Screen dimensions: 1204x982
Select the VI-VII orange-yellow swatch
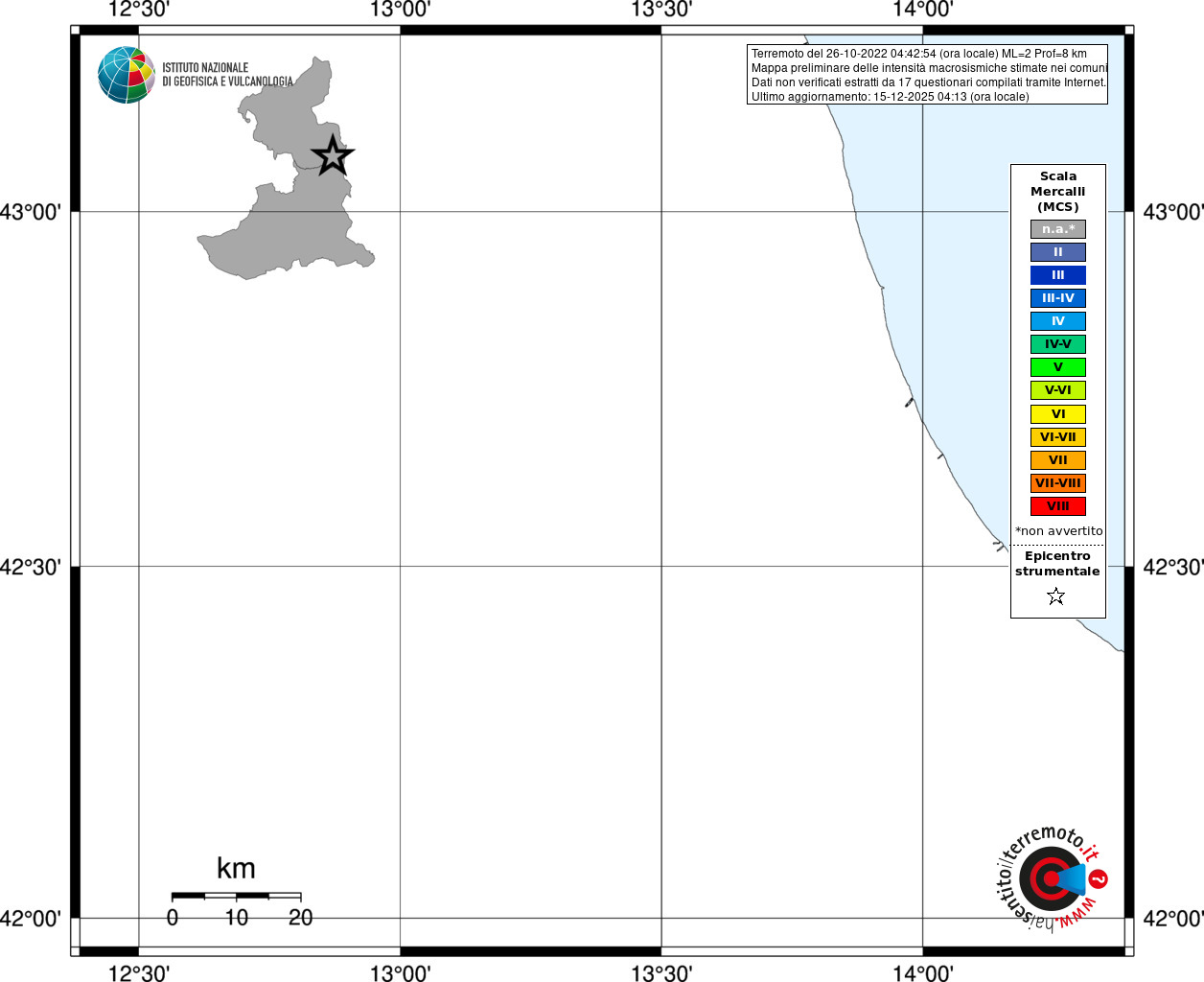[x=1058, y=437]
